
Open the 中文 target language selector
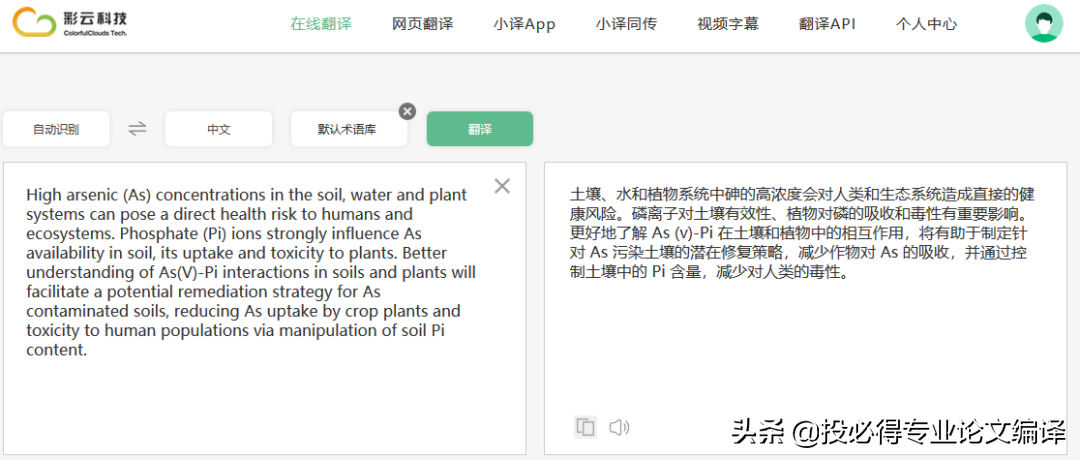pos(218,129)
